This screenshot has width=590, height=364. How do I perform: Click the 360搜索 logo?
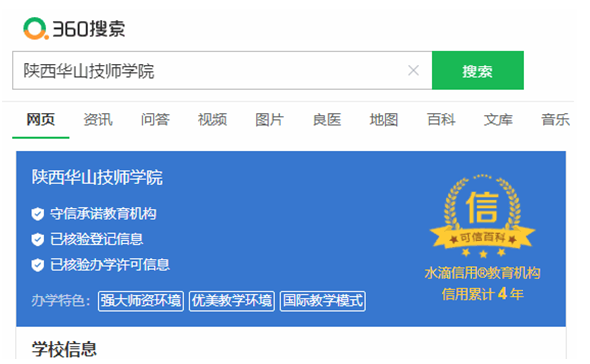coord(74,29)
